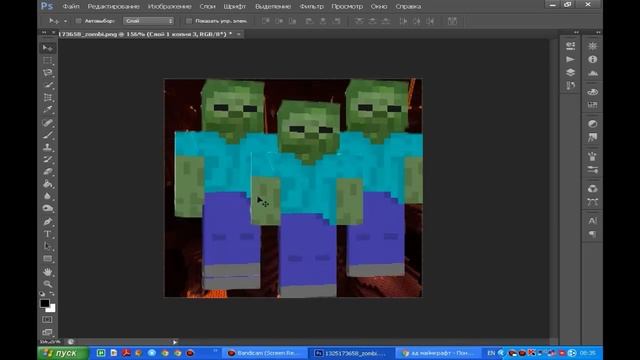Open the Изображение menu
The image size is (640, 360).
point(169,7)
